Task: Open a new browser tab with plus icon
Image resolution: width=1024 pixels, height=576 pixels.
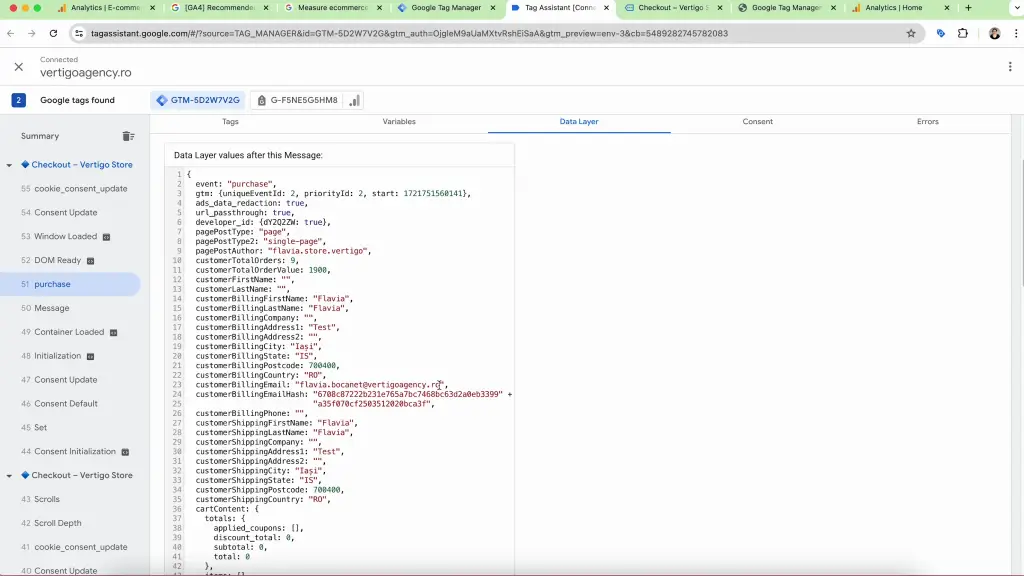Action: point(968,8)
